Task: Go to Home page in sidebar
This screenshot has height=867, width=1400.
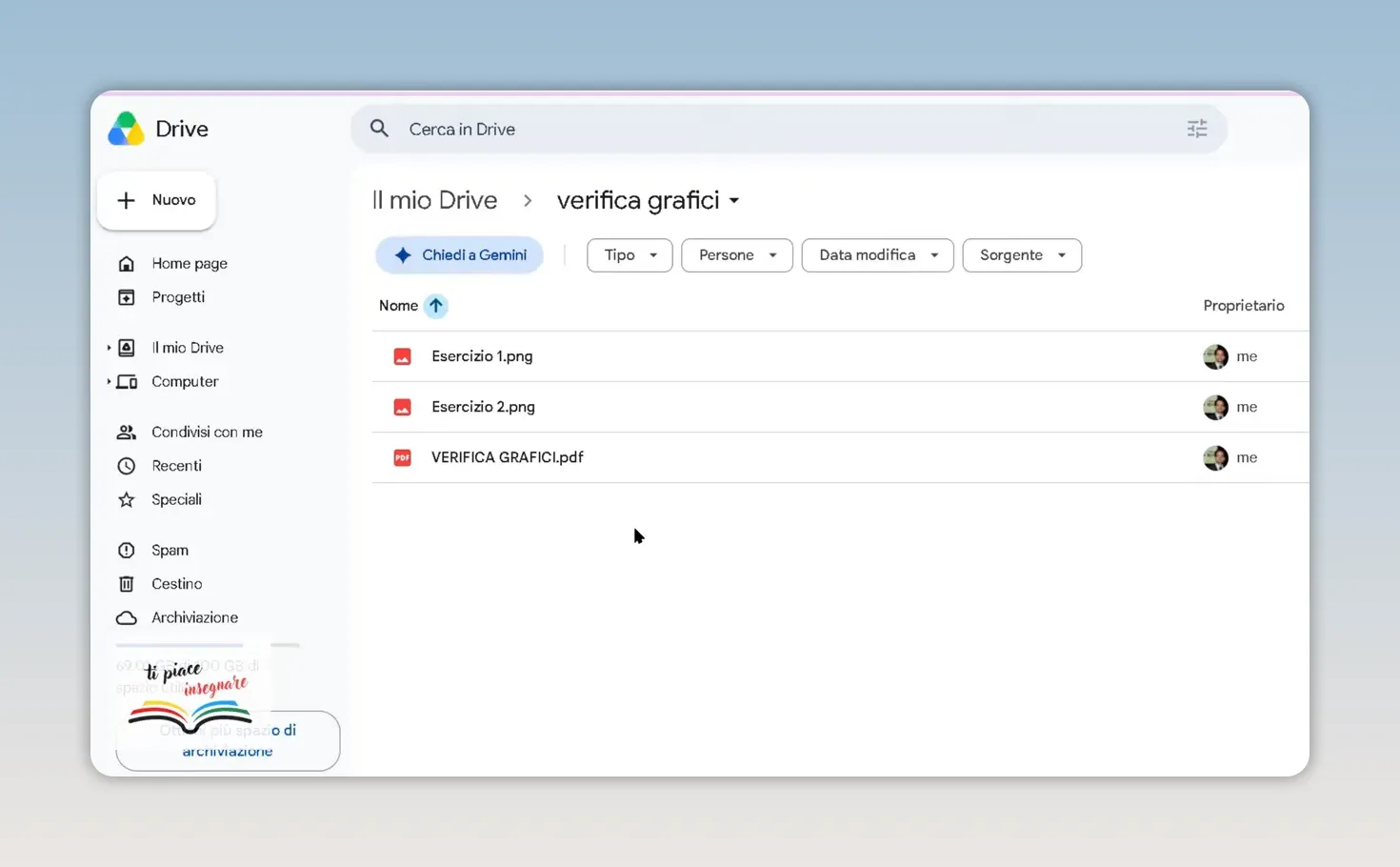Action: tap(190, 264)
